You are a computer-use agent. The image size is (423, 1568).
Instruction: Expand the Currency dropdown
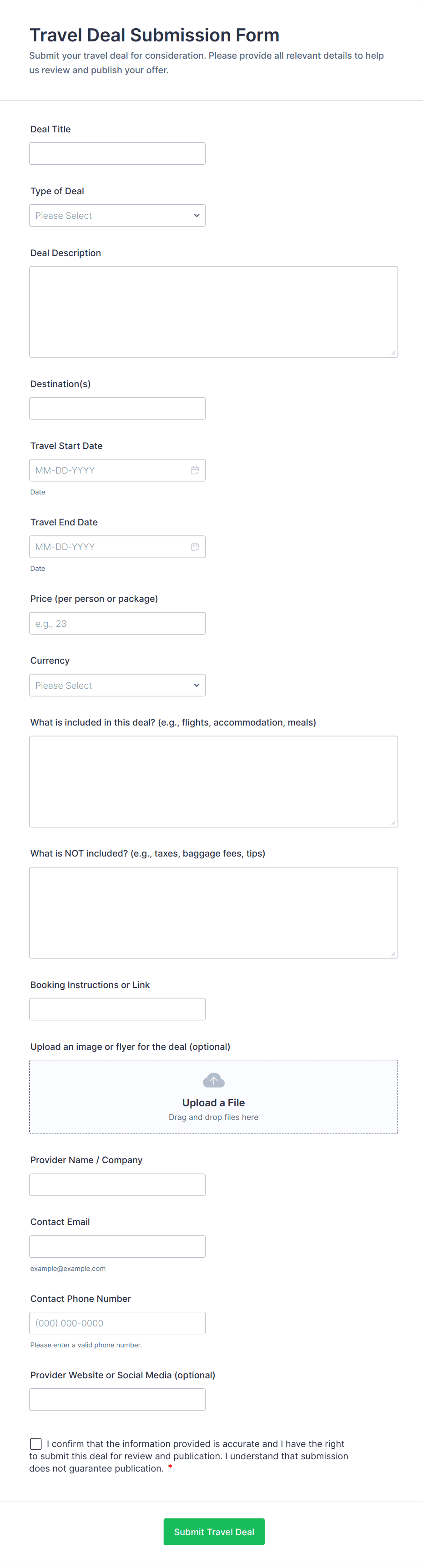point(117,686)
